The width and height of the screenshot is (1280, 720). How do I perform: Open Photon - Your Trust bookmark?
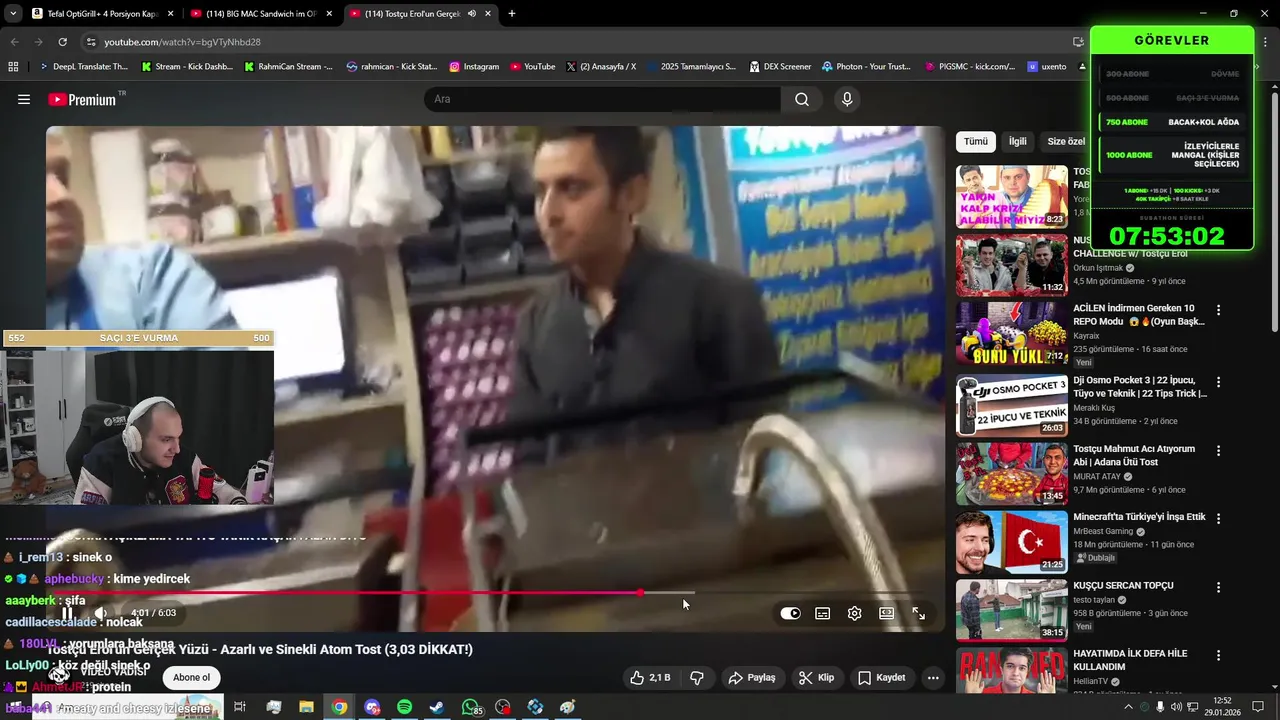866,66
